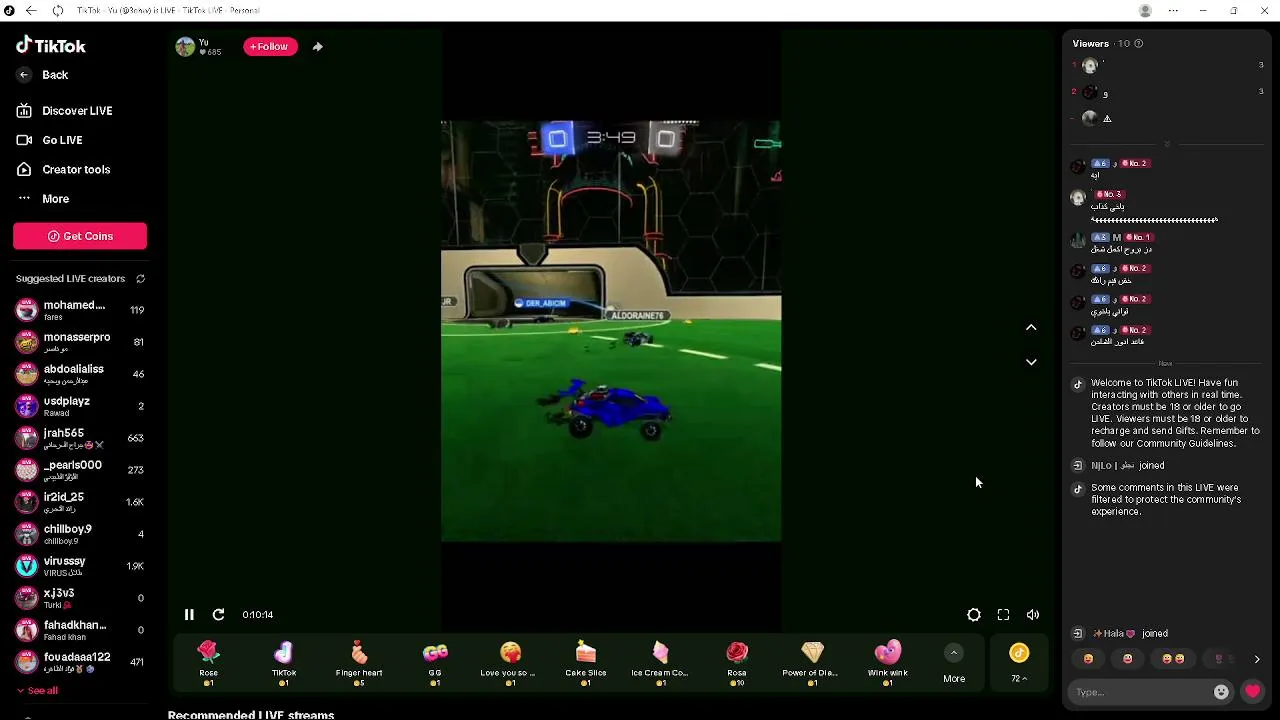Send the Wink wink gift
The height and width of the screenshot is (720, 1280).
[x=888, y=663]
